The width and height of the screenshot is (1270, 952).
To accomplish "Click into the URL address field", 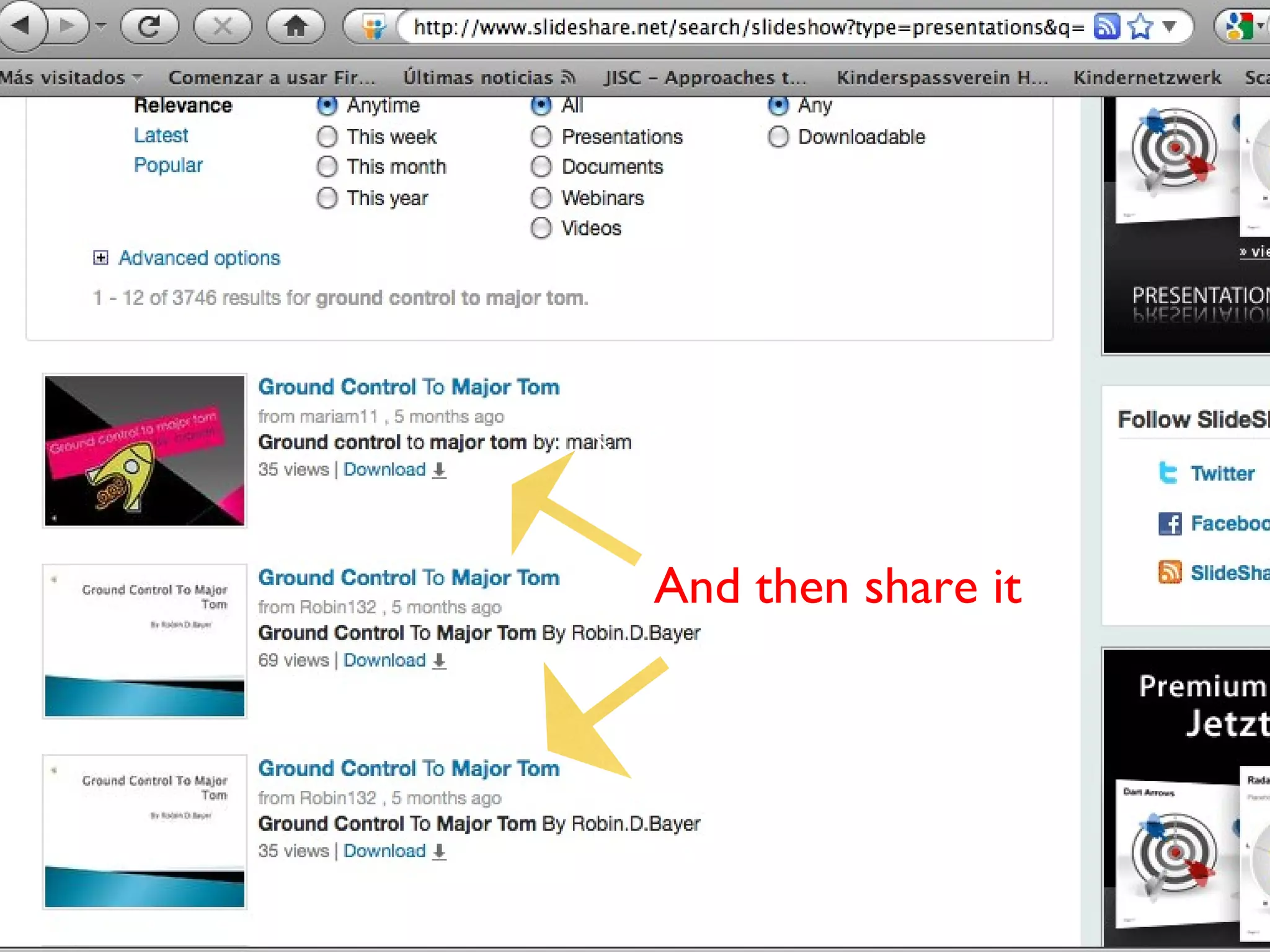I will coord(744,27).
